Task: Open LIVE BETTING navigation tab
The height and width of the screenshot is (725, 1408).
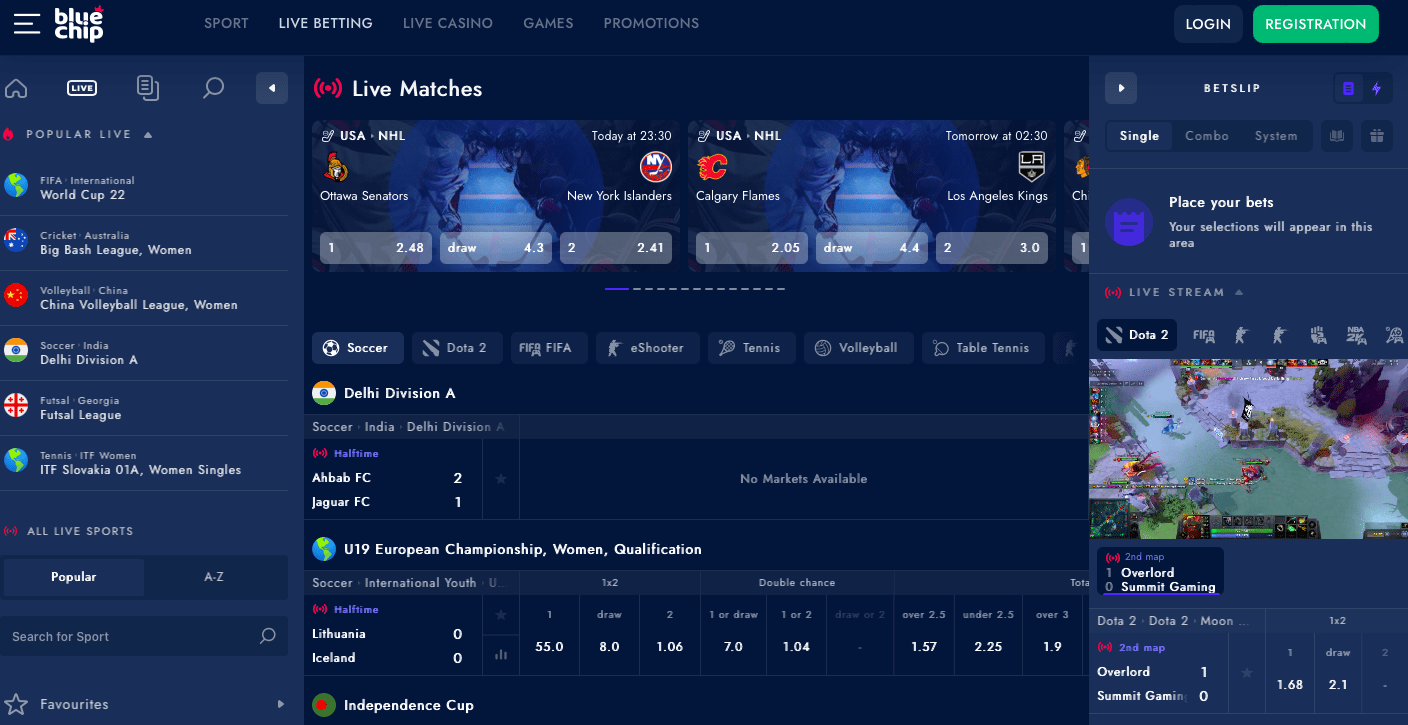Action: (326, 23)
